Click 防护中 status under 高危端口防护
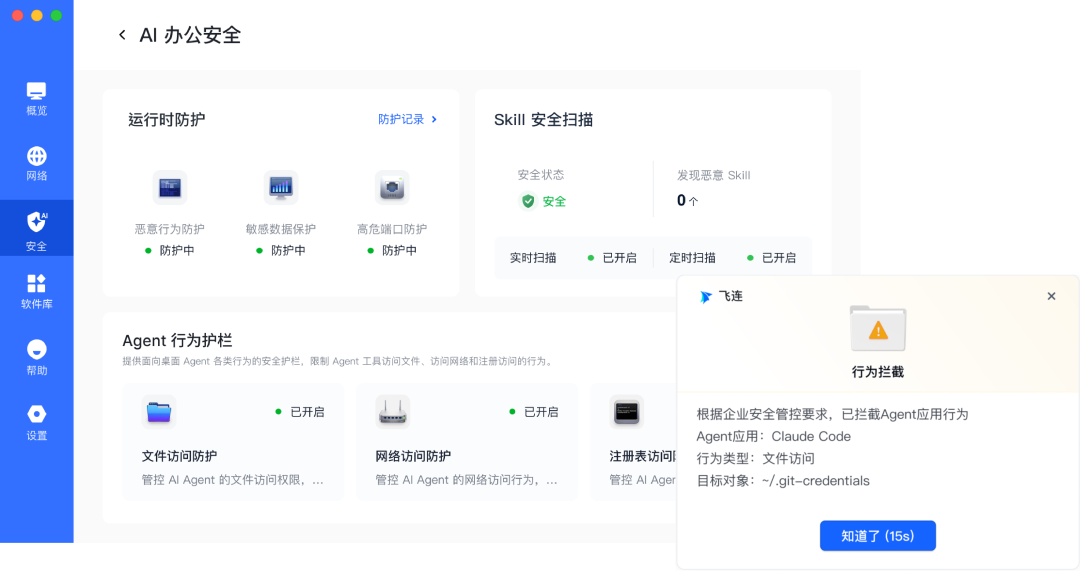 [392, 251]
